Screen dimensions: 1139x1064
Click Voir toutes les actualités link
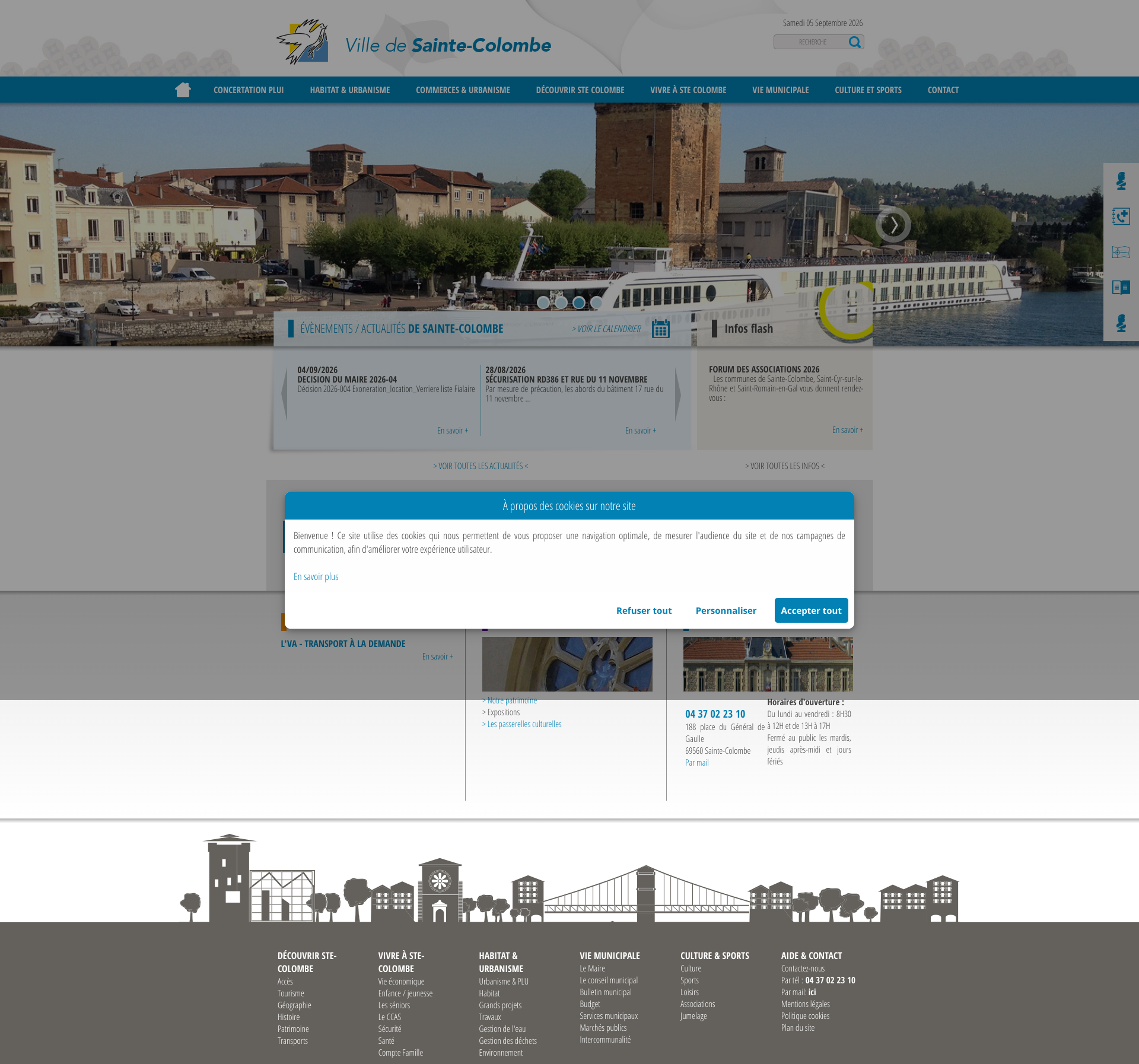tap(481, 466)
